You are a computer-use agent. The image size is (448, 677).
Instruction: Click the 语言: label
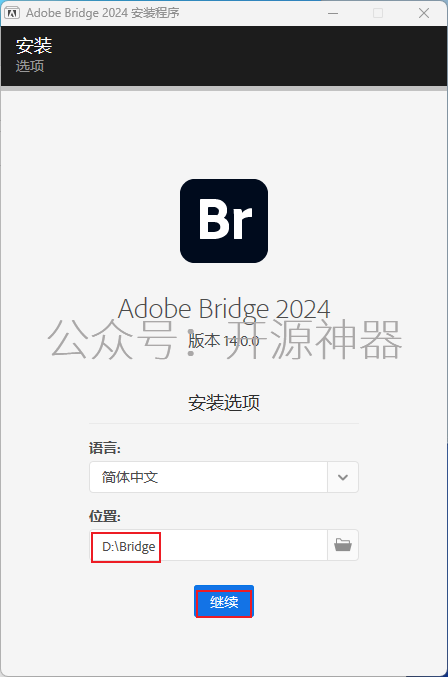[105, 448]
